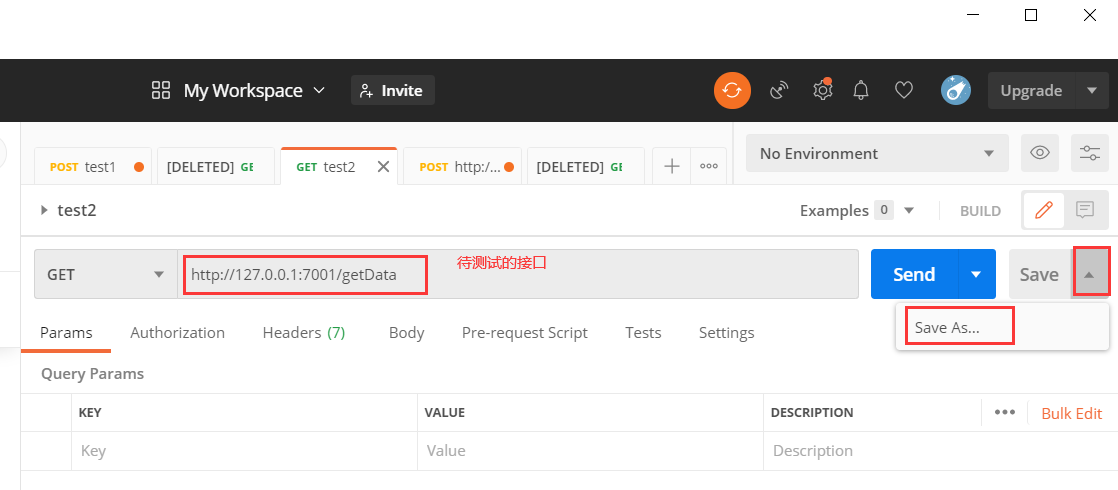This screenshot has height=490, width=1118.
Task: Open the No Environment selector
Action: [877, 153]
